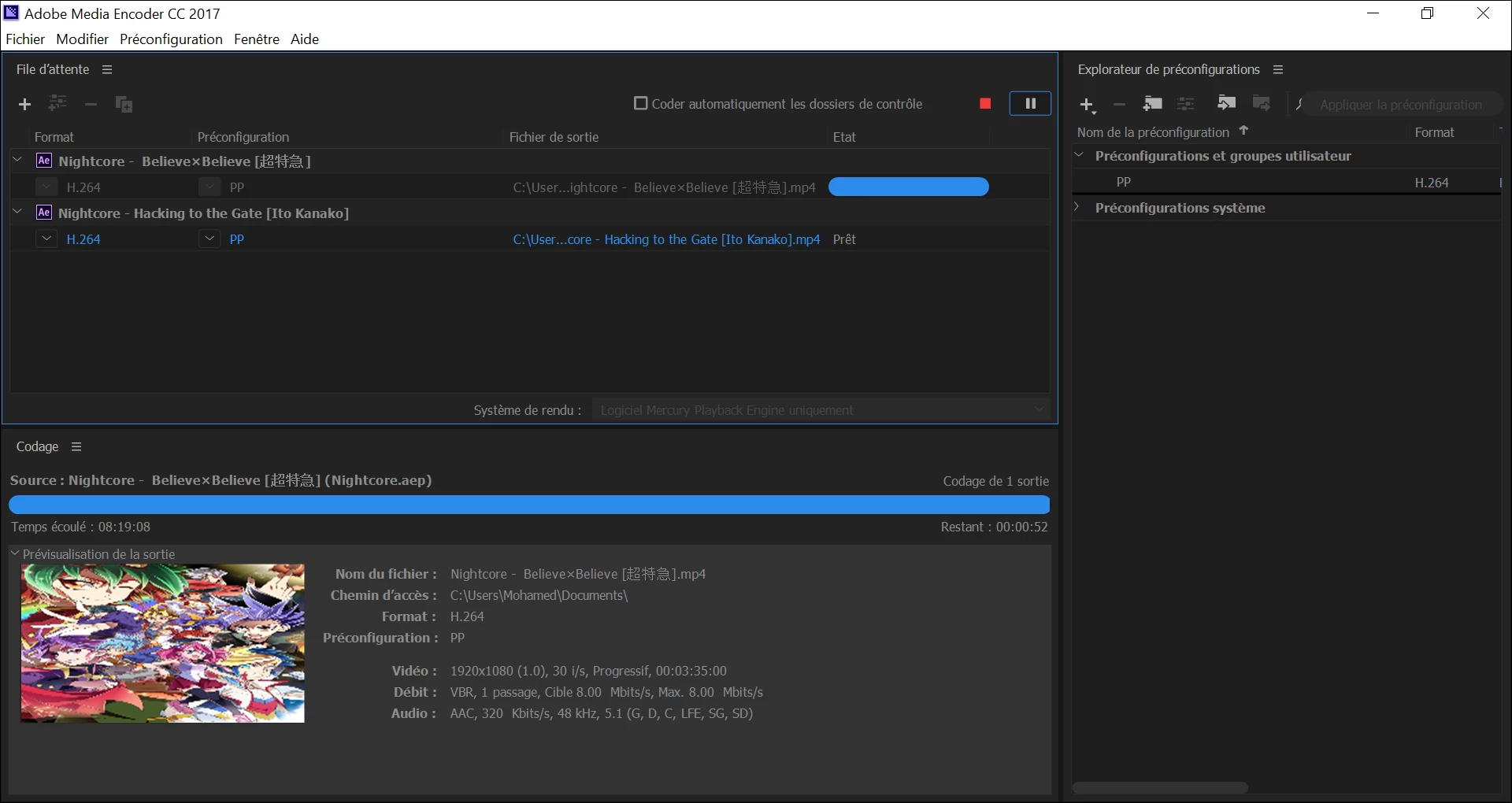This screenshot has height=803, width=1512.
Task: Duplicate selected queue item icon
Action: [x=124, y=104]
